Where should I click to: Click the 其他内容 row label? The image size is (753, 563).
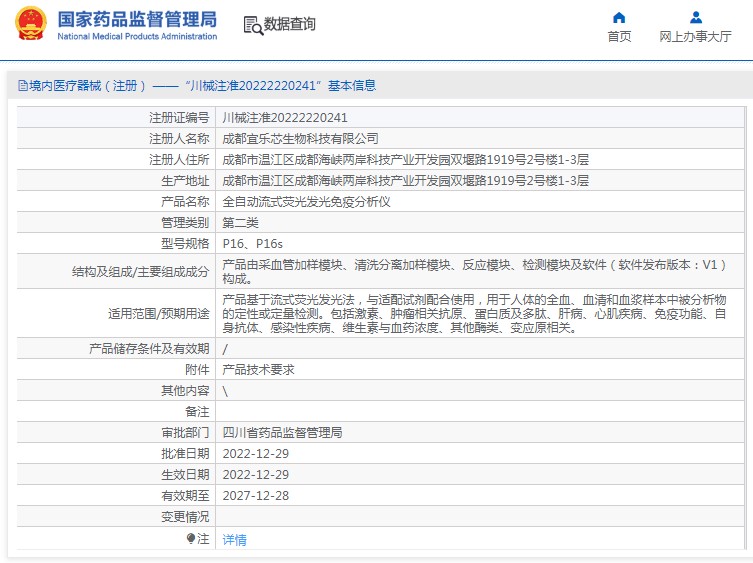click(185, 391)
